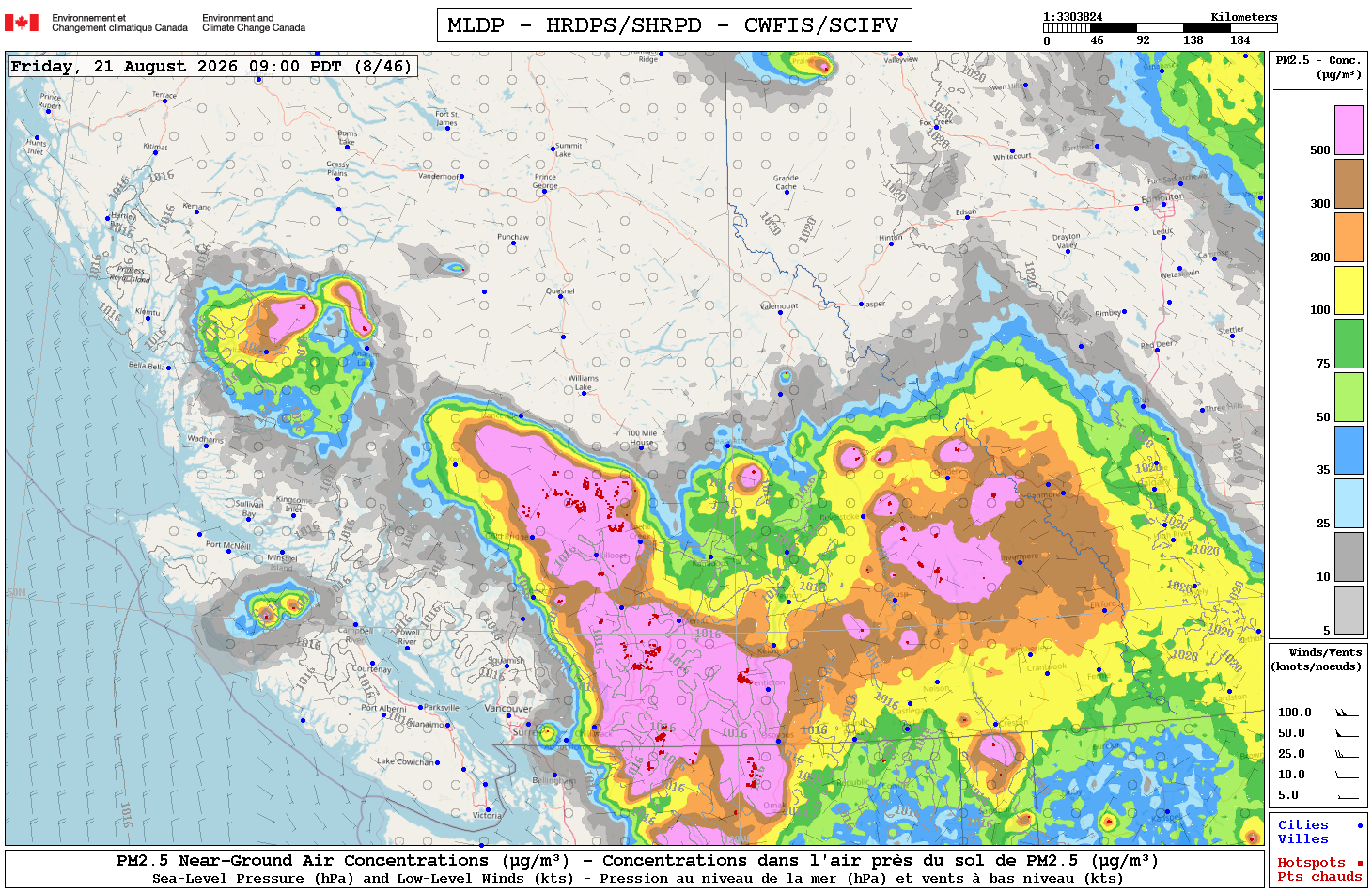Click the Lake Cowichan label
1372x893 pixels.
[406, 761]
